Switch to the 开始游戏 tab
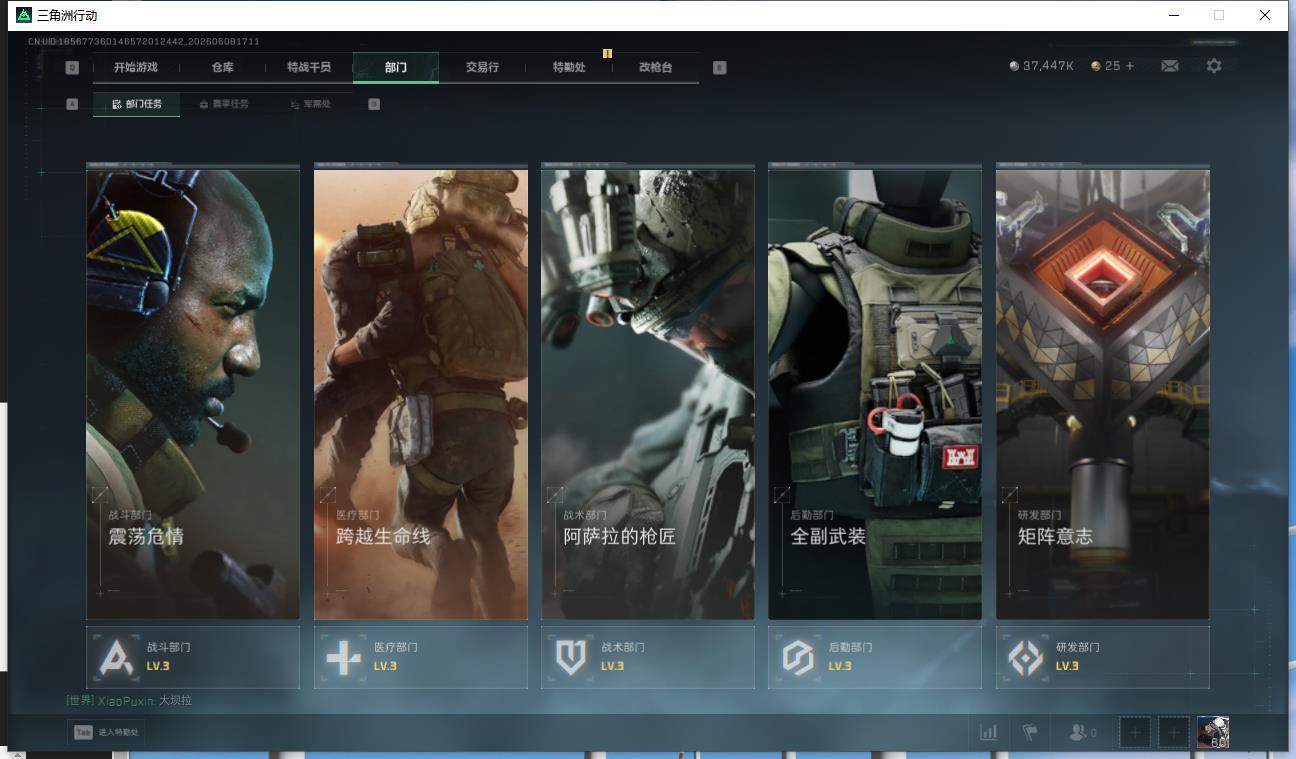The image size is (1296, 759). [136, 67]
